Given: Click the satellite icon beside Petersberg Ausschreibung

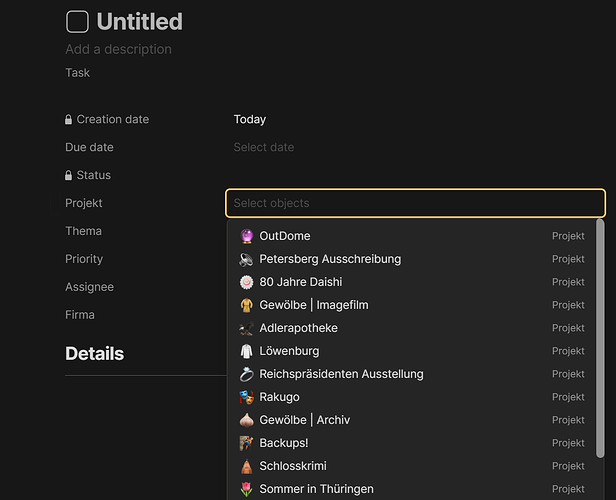Looking at the screenshot, I should pos(246,259).
